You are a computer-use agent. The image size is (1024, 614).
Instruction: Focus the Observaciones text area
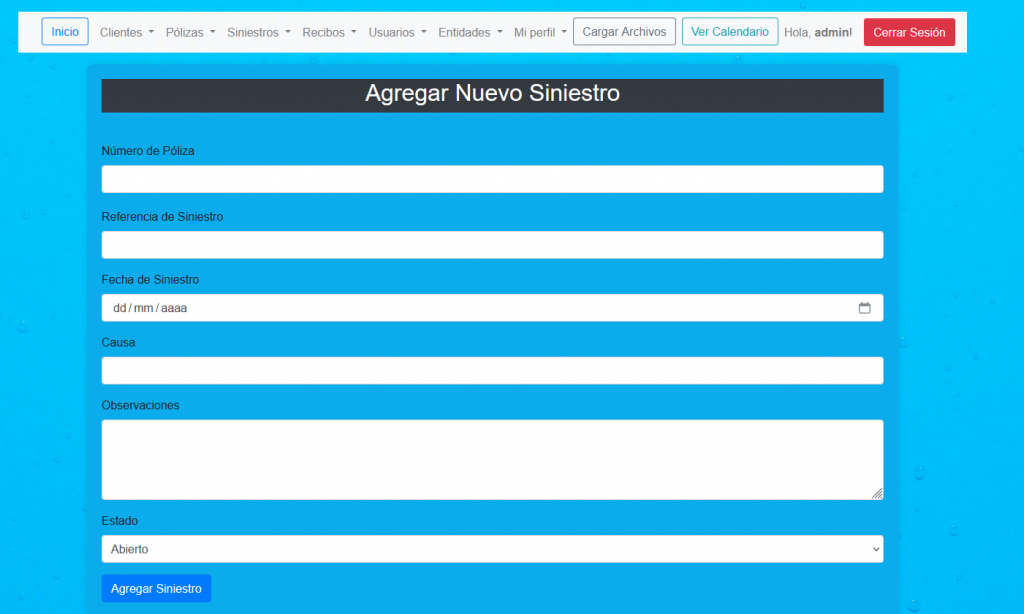coord(492,459)
